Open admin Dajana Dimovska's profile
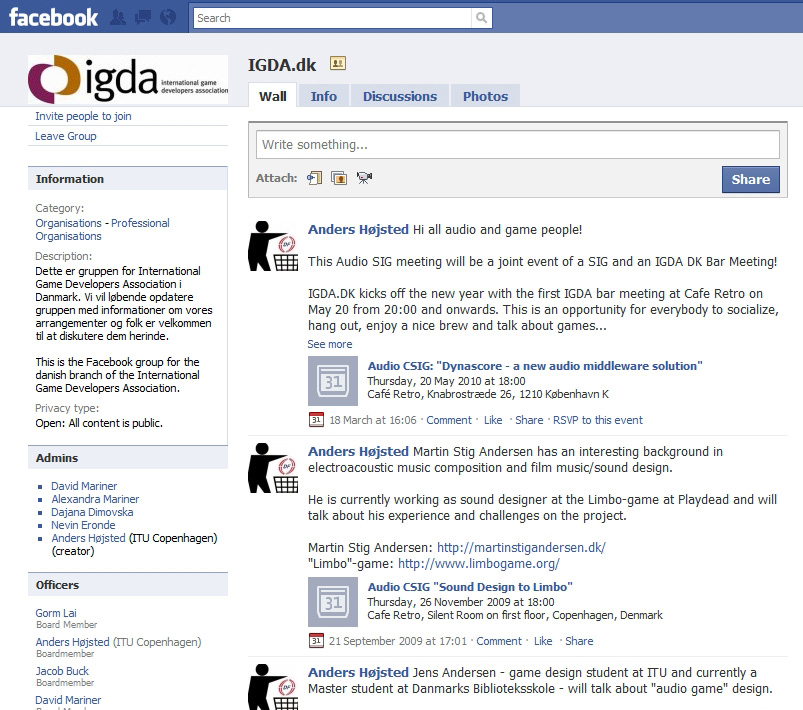 (x=92, y=512)
